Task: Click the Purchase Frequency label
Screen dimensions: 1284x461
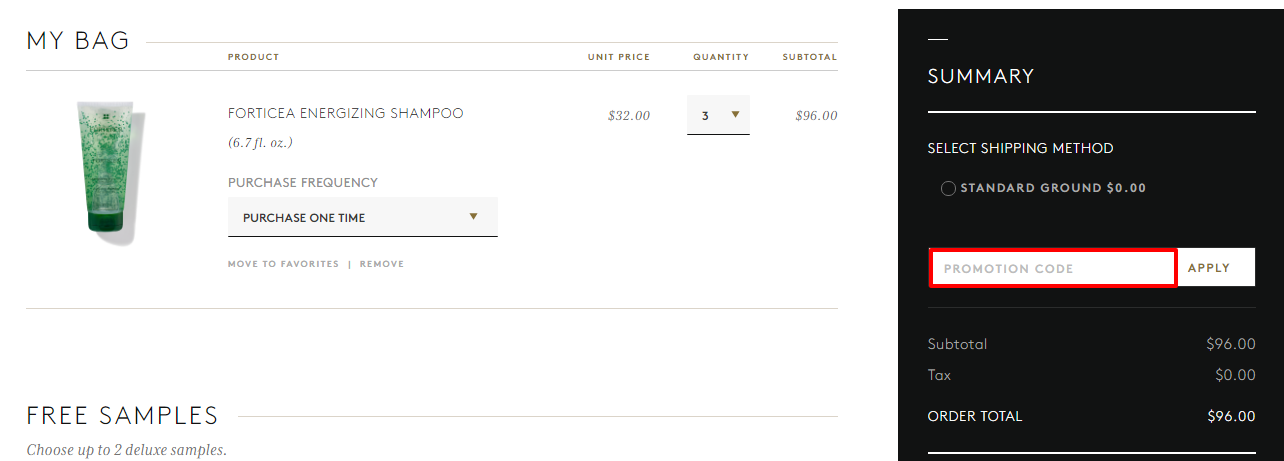Action: click(303, 183)
